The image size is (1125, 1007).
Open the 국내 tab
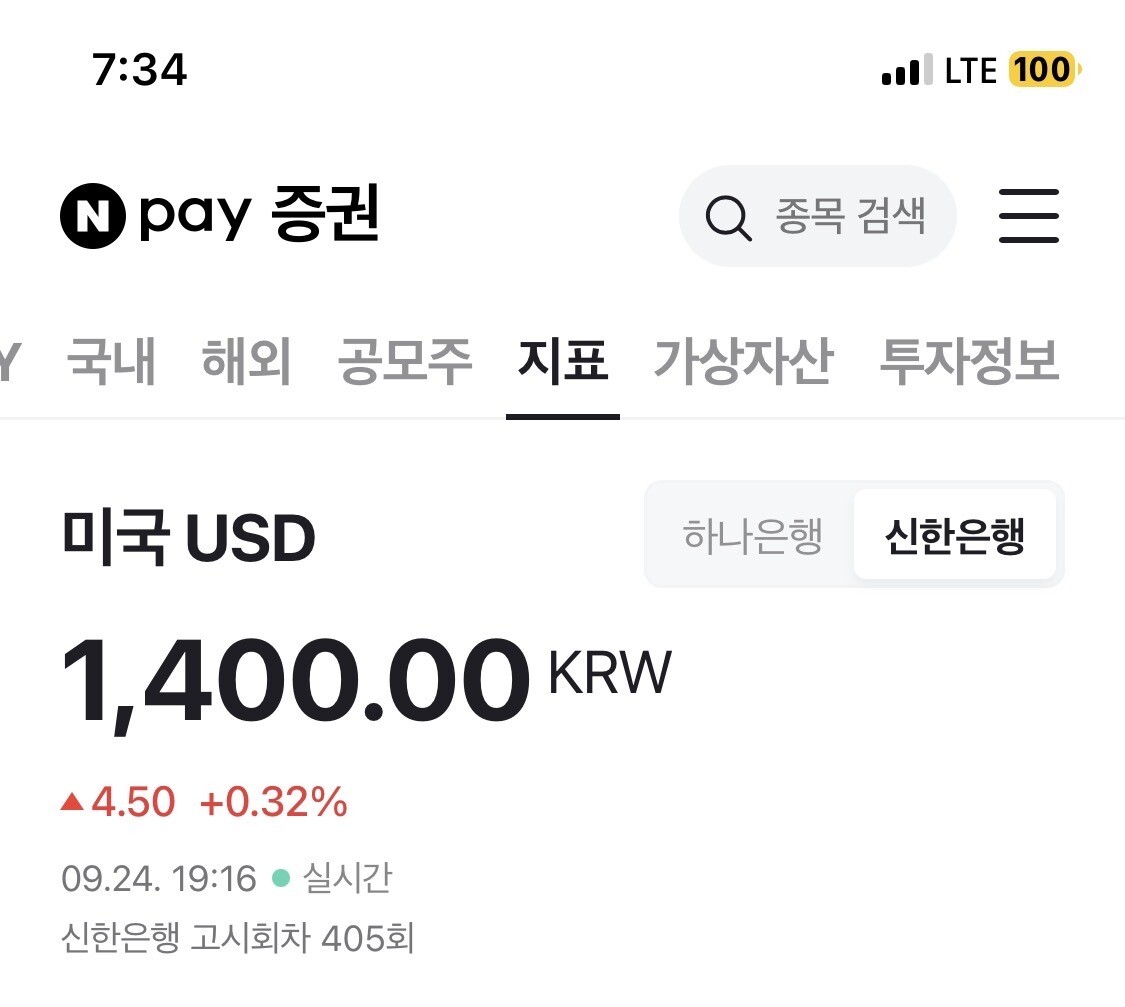tap(111, 361)
